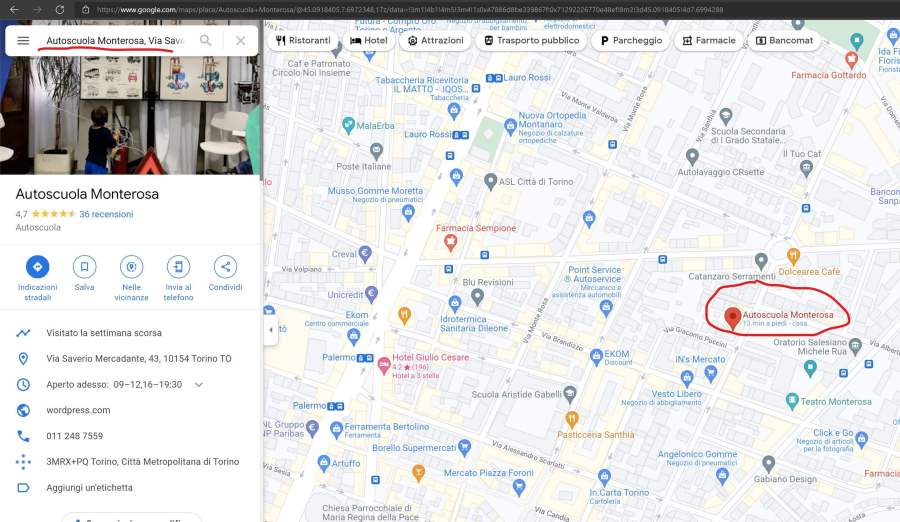
Task: Share the place with Condividi icon
Action: (x=225, y=267)
